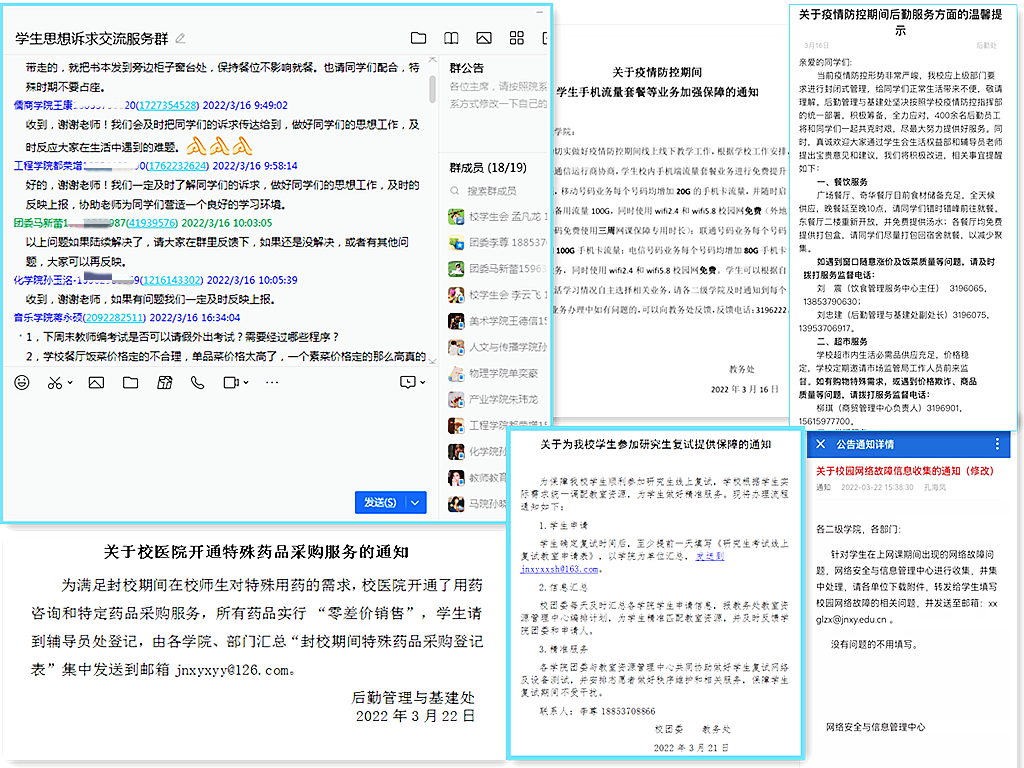Screen dimensions: 1024x768
Task: Close the 公告通知详情 panel with X
Action: coord(821,444)
